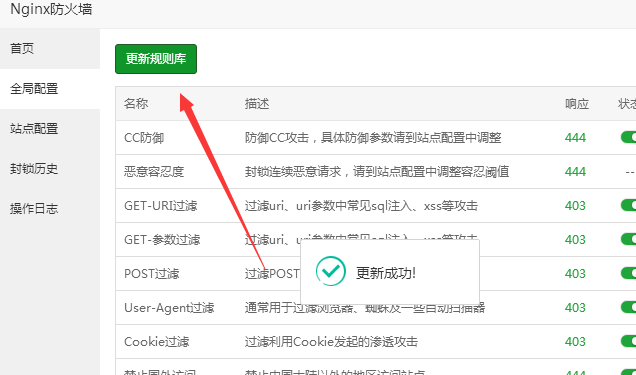
Task: Click the GET-URI过滤 row description about sql注入
Action: pos(361,206)
